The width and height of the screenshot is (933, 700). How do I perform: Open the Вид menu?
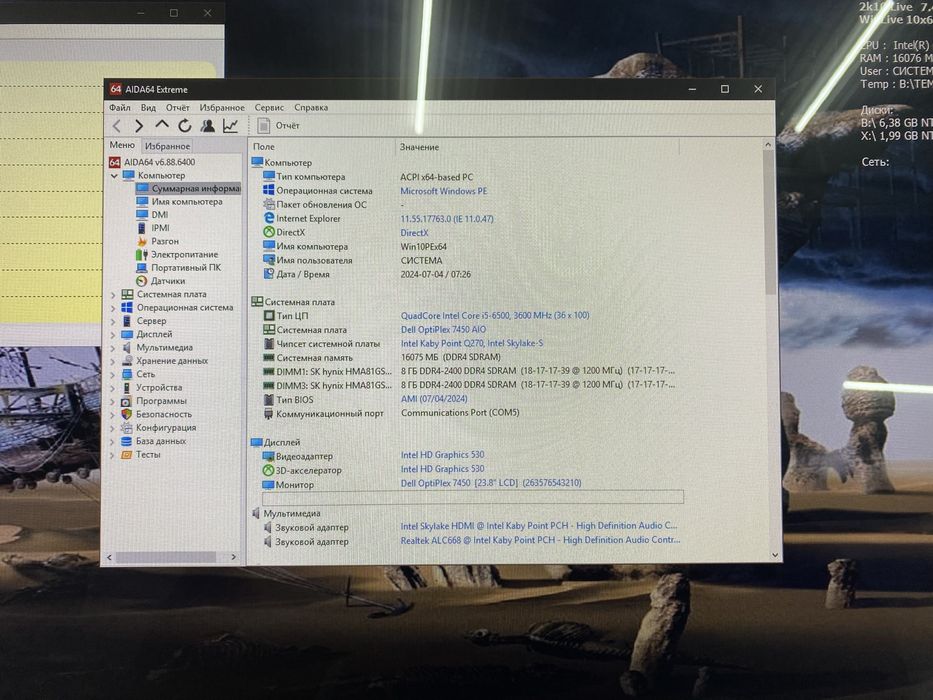coord(148,108)
